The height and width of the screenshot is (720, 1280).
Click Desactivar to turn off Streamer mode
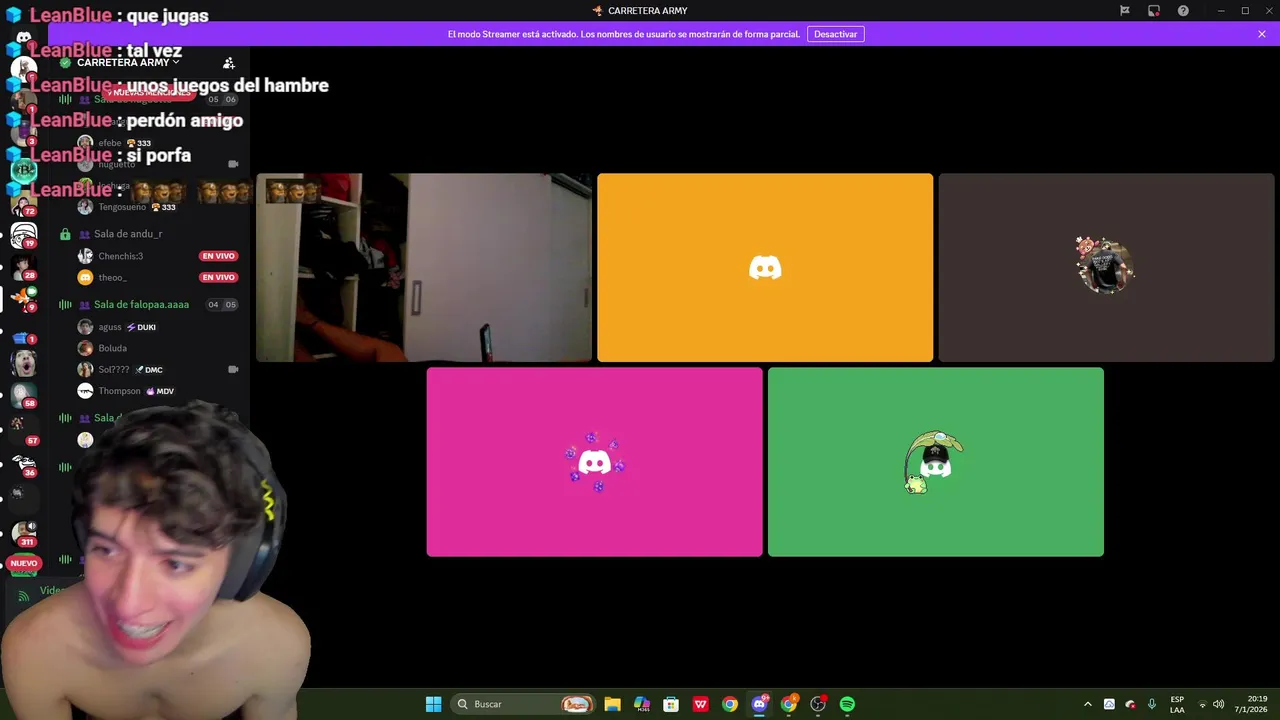pyautogui.click(x=835, y=34)
